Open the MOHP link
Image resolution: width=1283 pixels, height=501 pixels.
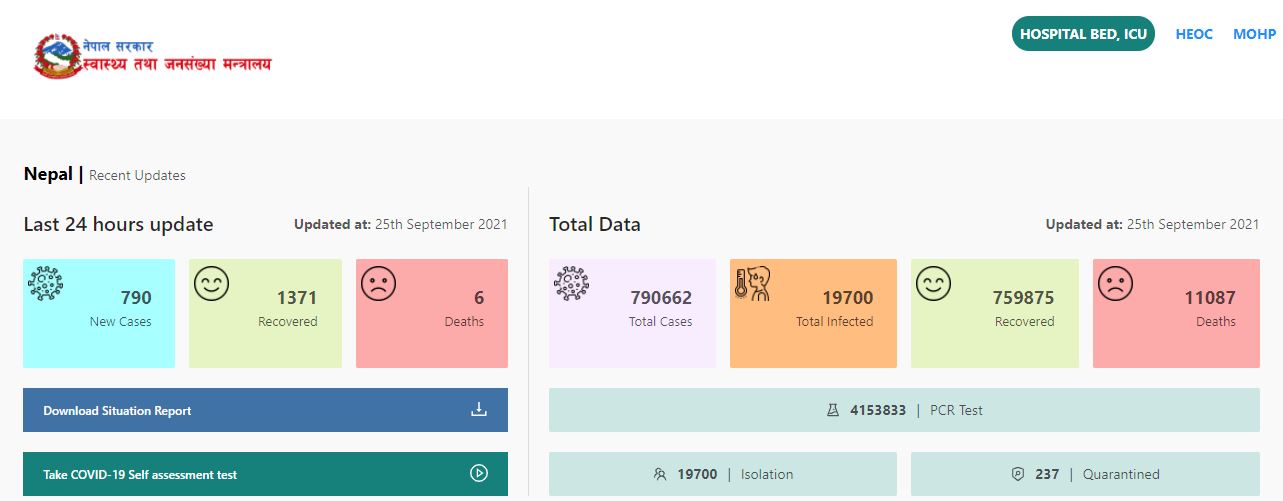pos(1254,34)
